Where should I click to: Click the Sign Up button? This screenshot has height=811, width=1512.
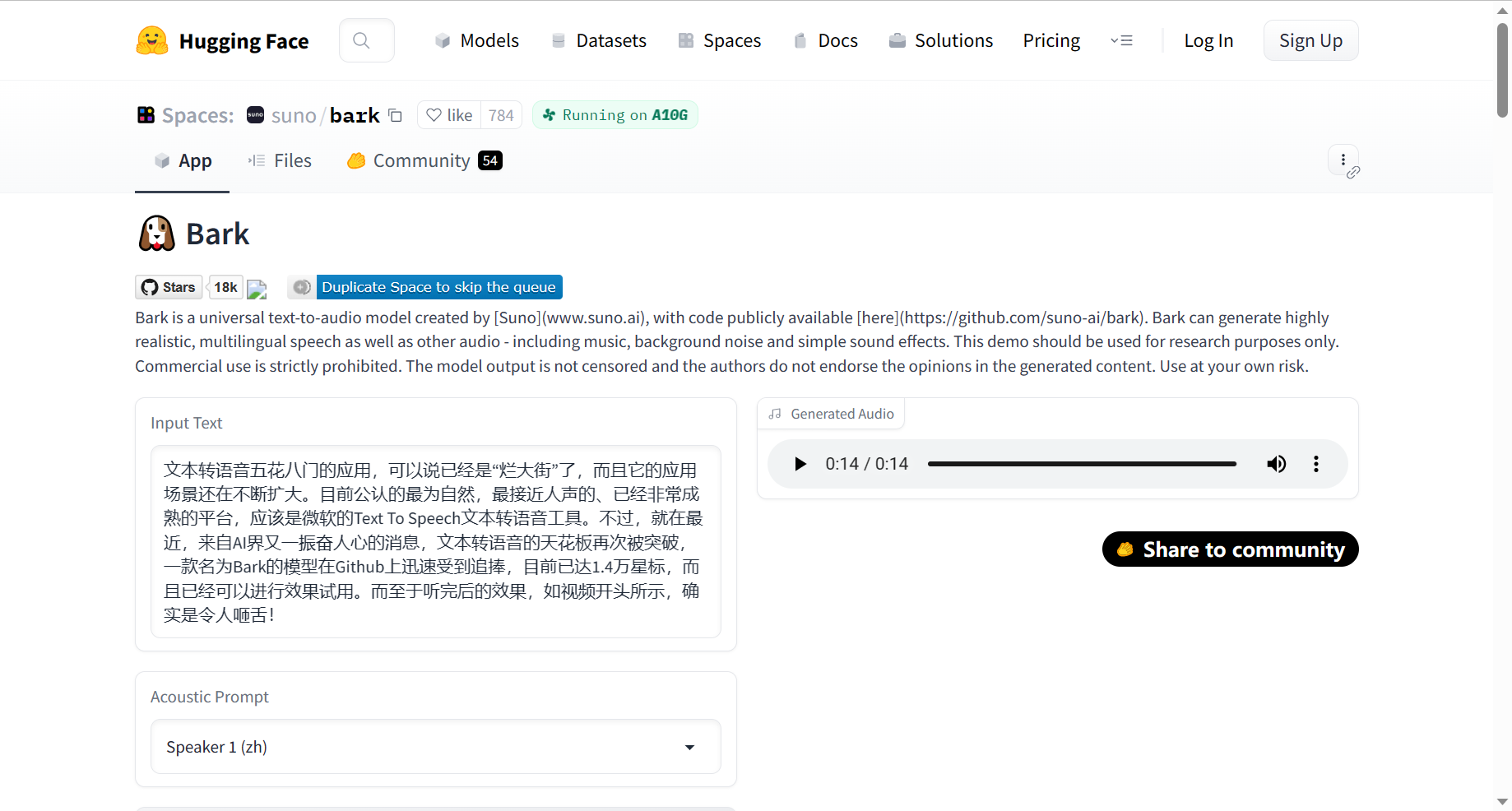pos(1310,40)
